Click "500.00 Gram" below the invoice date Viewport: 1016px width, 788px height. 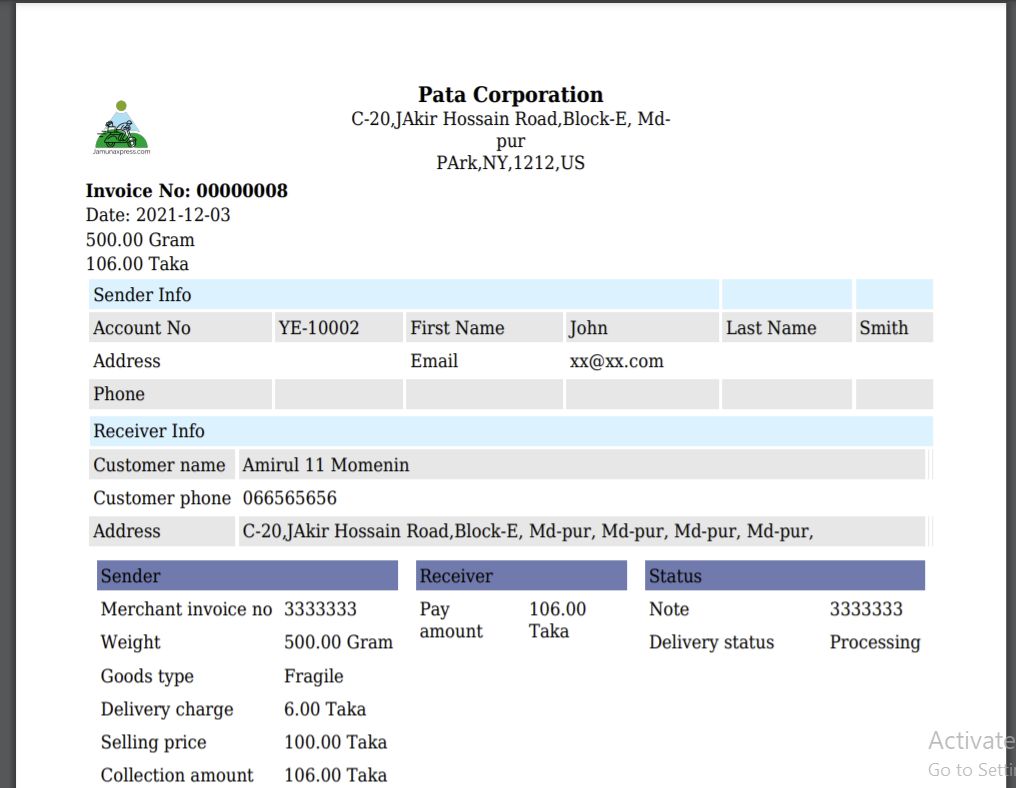tap(140, 240)
